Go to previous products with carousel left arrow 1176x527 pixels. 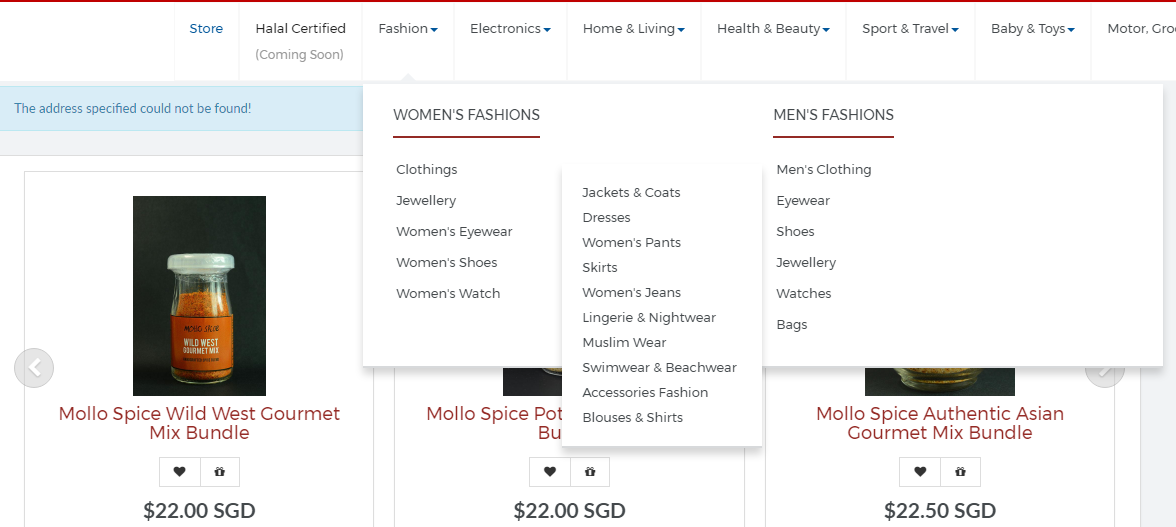(x=34, y=368)
